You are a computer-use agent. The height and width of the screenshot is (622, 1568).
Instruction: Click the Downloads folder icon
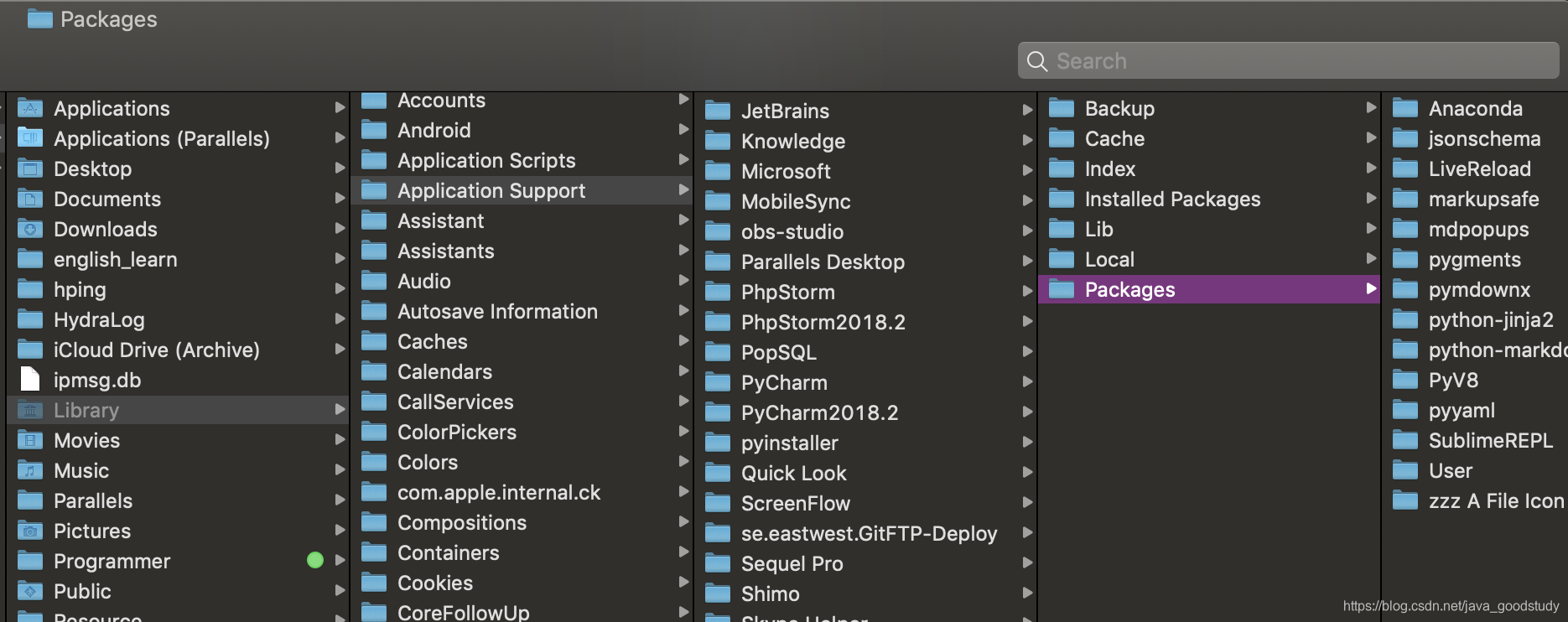click(30, 229)
